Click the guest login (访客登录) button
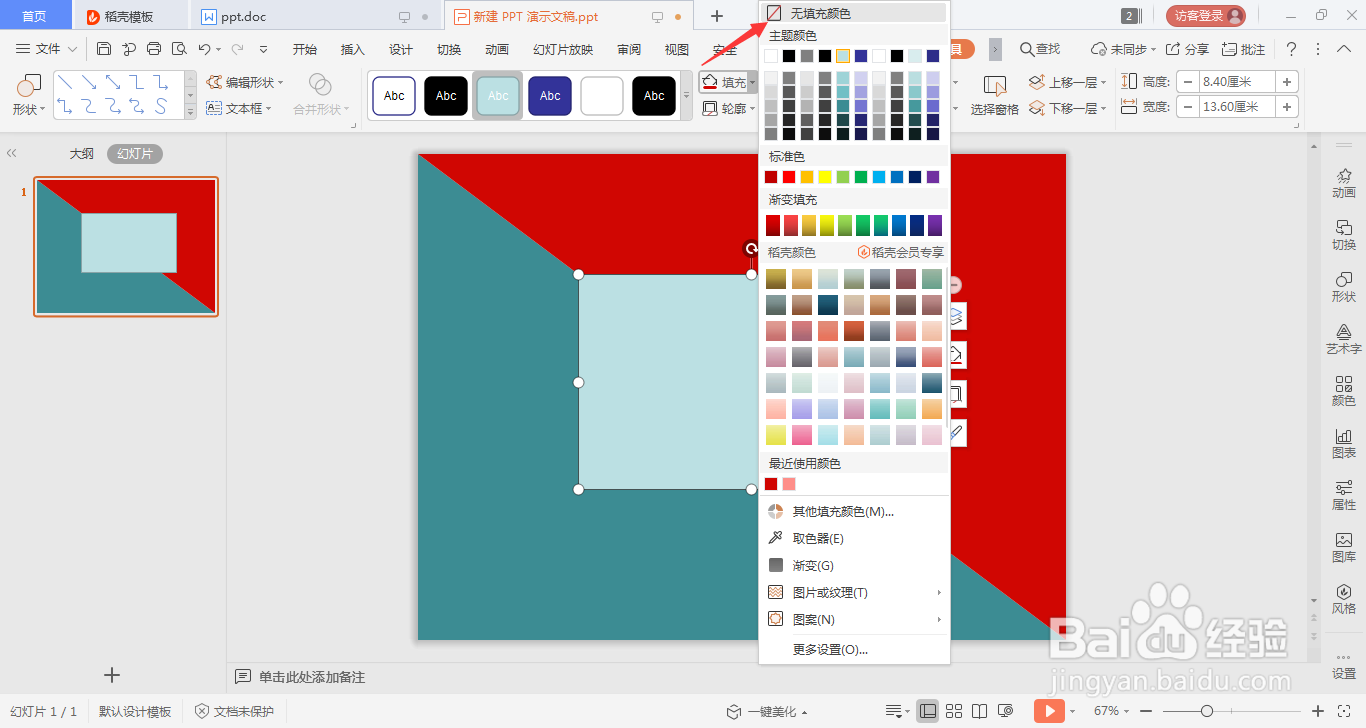Screen dimensions: 1366x728 point(1206,16)
